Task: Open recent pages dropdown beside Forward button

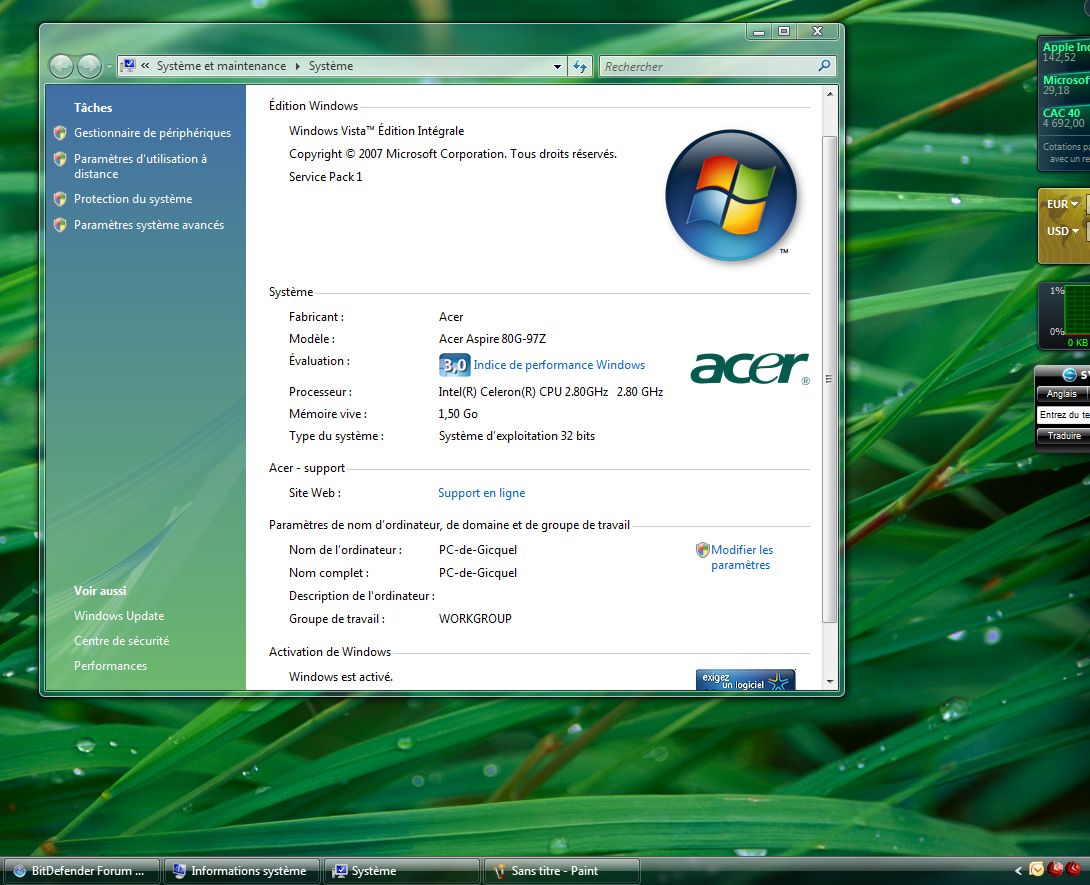Action: point(109,67)
